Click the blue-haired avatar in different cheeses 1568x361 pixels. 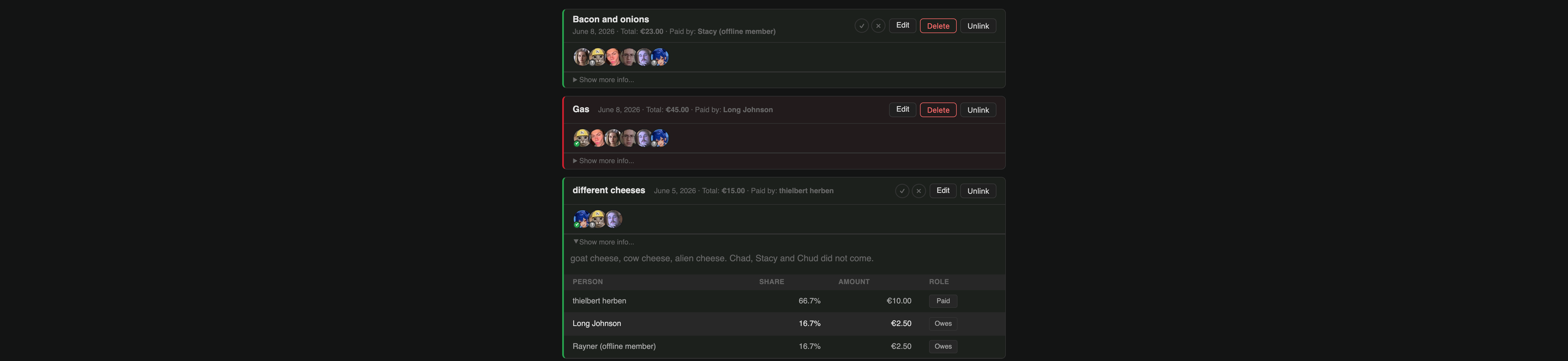point(582,219)
